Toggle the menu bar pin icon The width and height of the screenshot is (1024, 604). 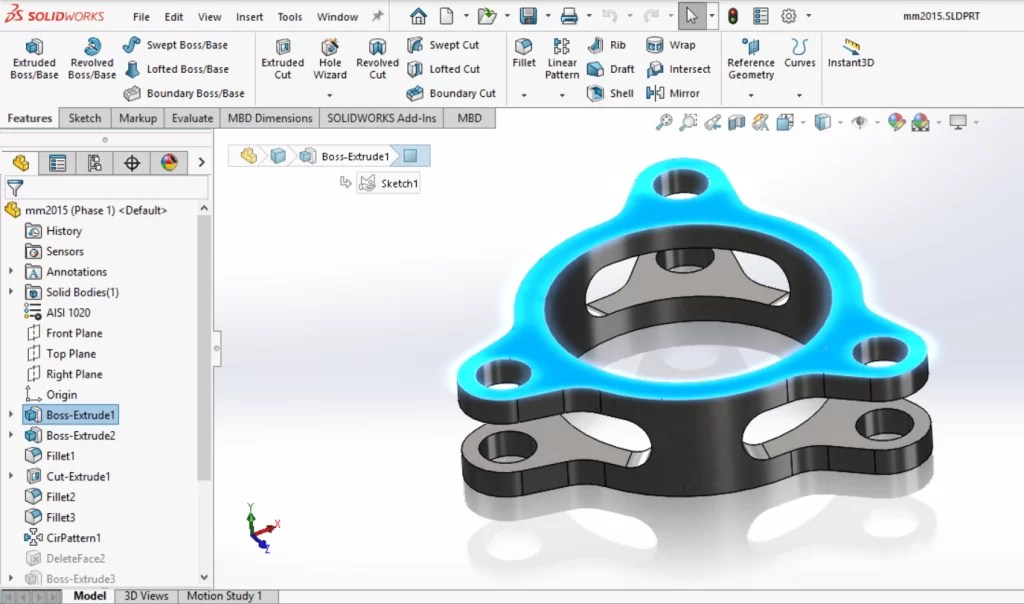click(377, 16)
